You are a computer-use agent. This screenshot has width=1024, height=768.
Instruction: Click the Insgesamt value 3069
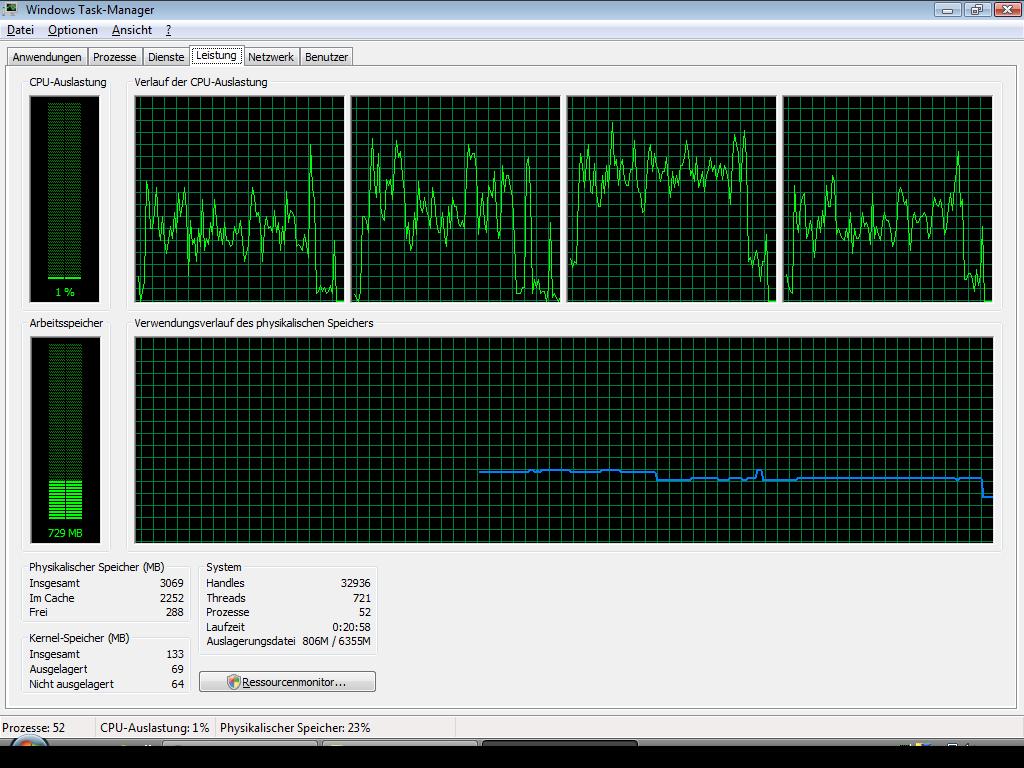[x=172, y=583]
